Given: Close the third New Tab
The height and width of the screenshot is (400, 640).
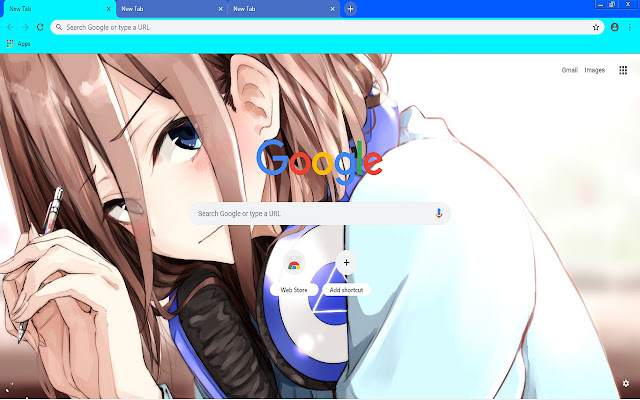Looking at the screenshot, I should click(x=333, y=9).
